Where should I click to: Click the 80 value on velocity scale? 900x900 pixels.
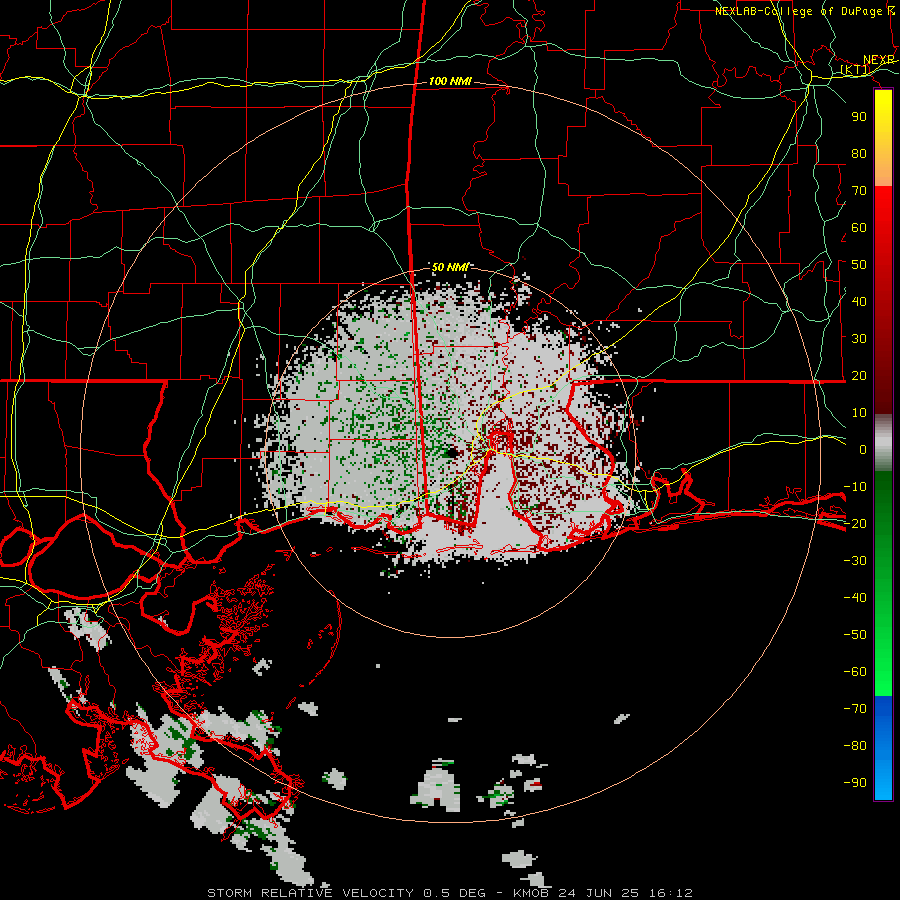click(x=859, y=154)
